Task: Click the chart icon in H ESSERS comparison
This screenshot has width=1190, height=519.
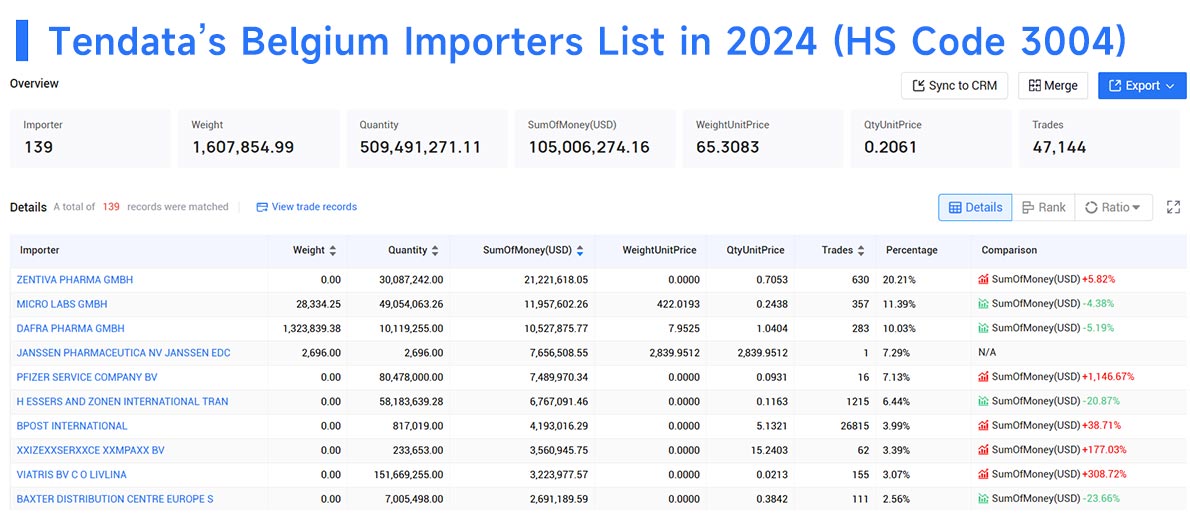Action: pos(984,401)
